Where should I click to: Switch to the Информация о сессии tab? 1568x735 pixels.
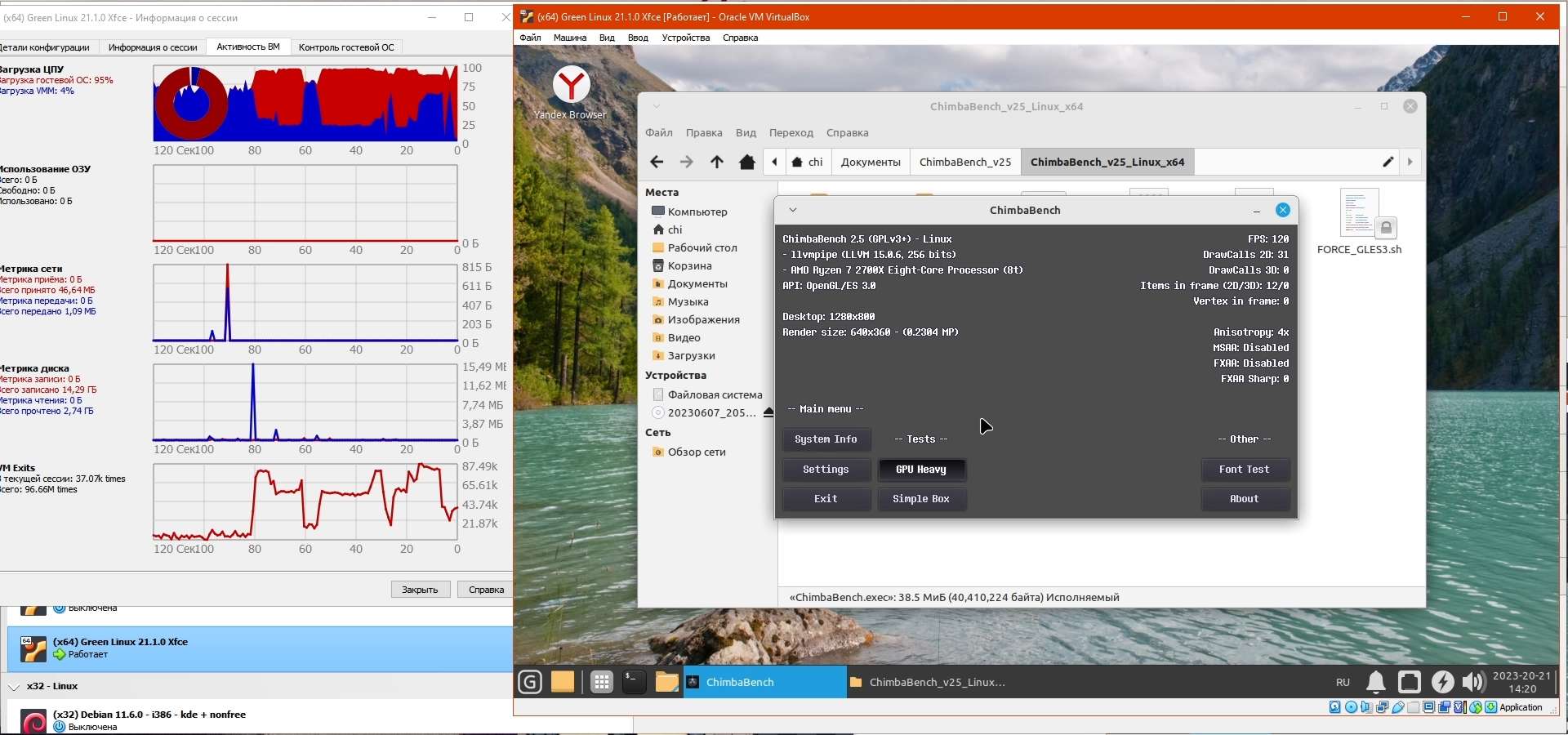153,47
